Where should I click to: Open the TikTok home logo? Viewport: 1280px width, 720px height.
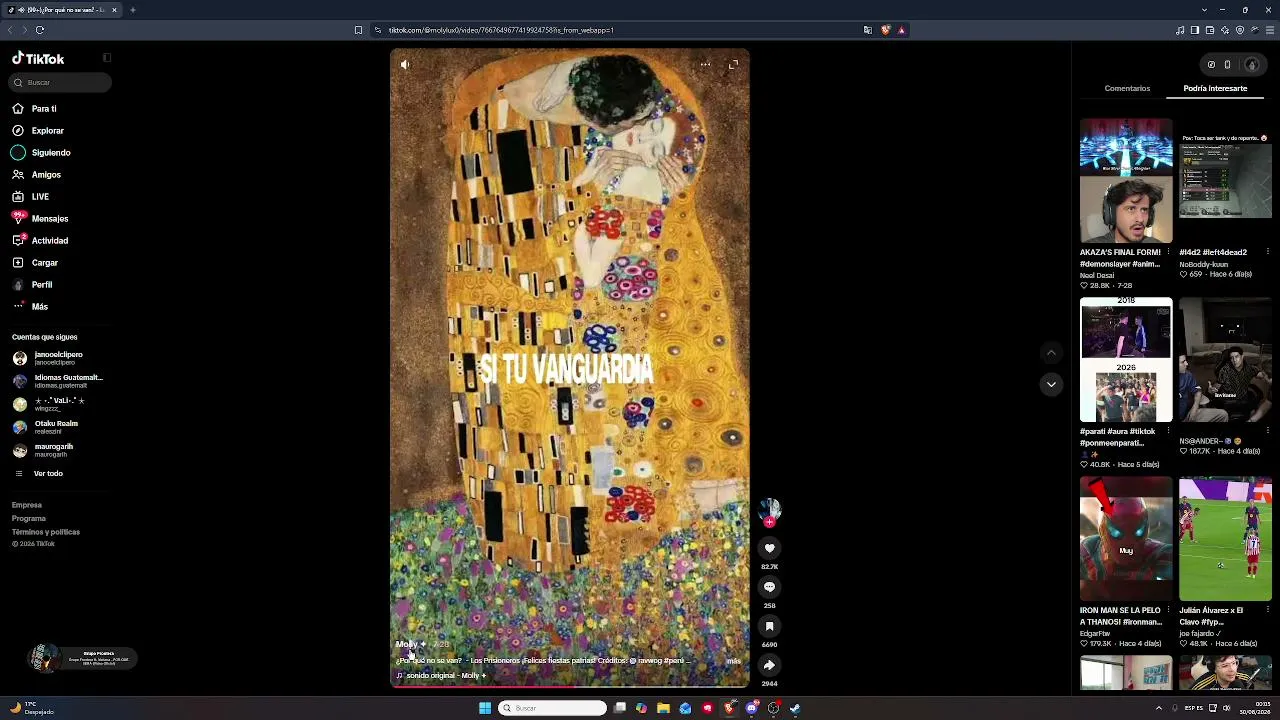click(38, 59)
